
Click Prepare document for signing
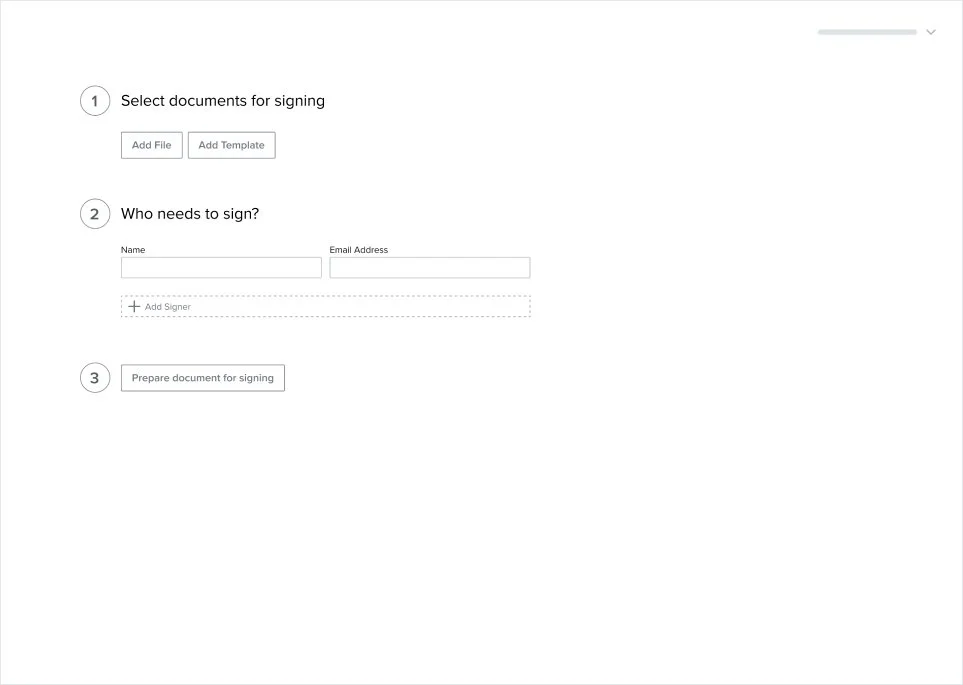point(203,378)
